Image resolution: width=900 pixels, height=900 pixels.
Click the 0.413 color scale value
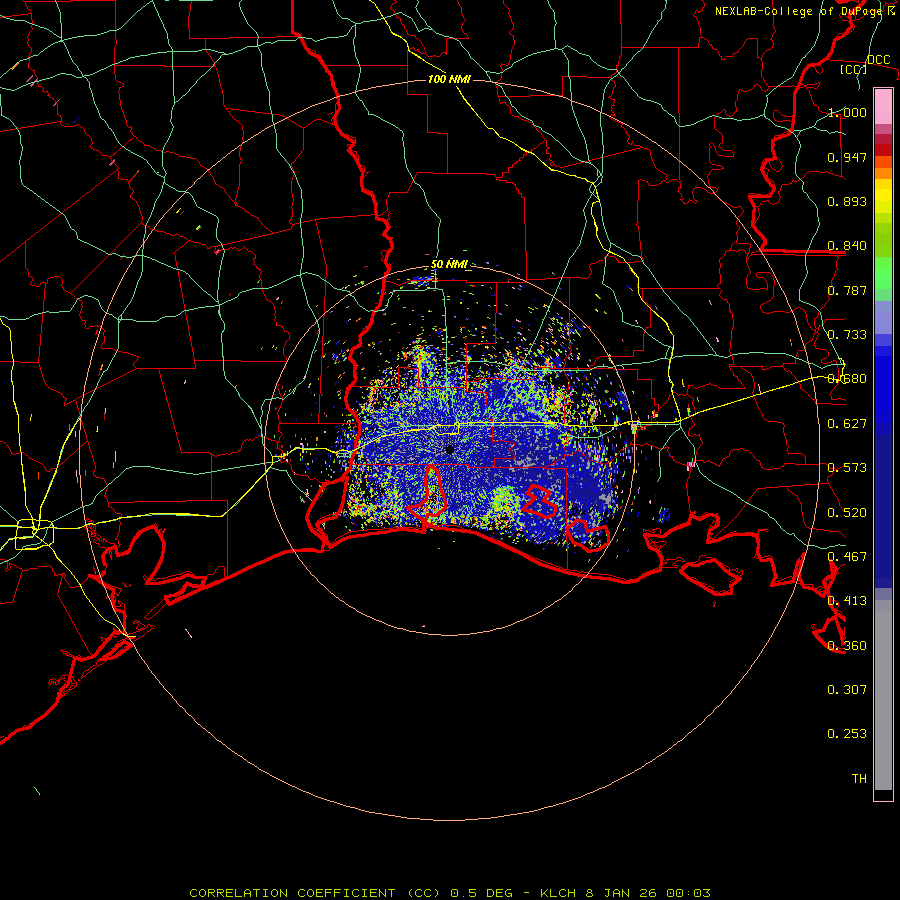[847, 601]
